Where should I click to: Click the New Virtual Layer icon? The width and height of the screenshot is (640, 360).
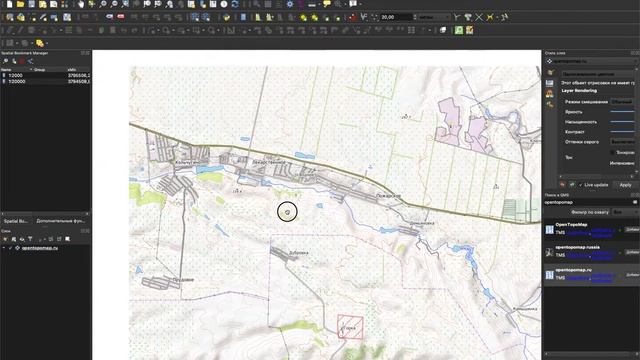(x=67, y=17)
